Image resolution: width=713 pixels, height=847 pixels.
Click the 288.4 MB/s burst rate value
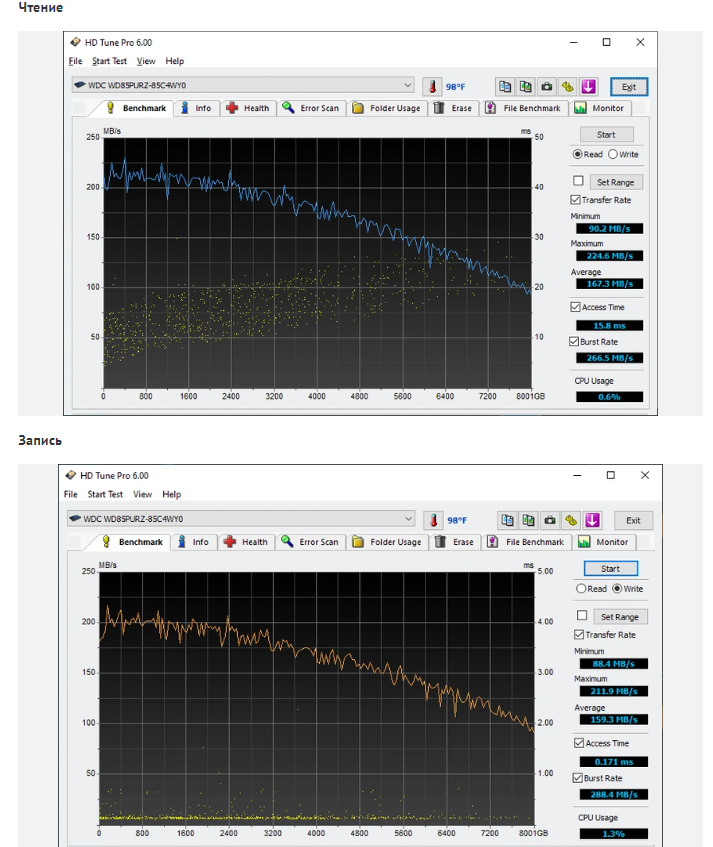pyautogui.click(x=614, y=794)
